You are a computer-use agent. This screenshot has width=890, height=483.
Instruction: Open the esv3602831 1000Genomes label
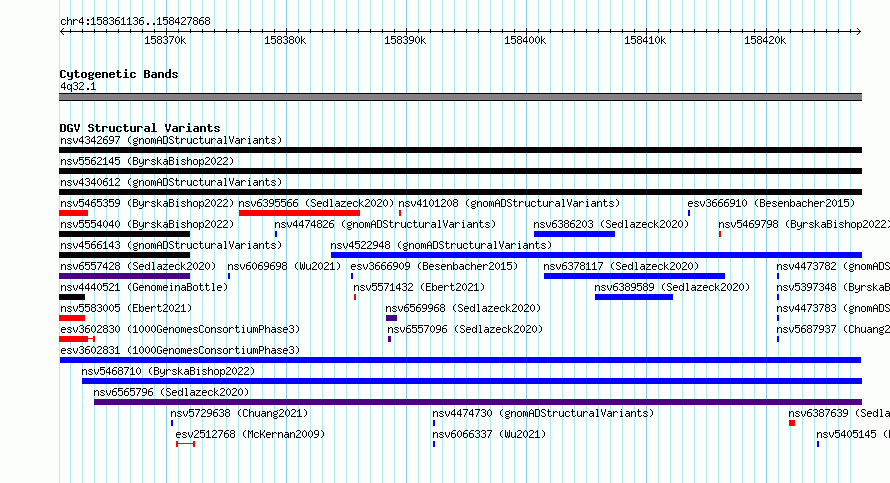click(180, 350)
